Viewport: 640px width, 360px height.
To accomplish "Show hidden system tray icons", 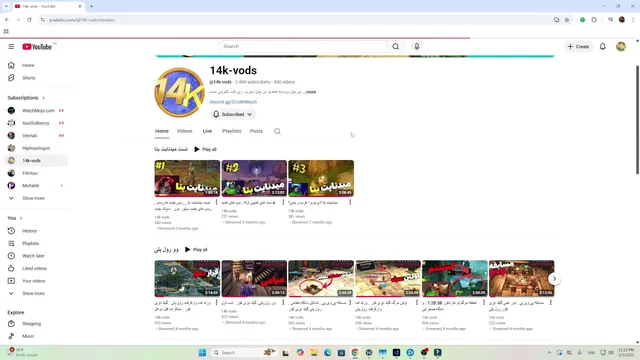I will coord(549,353).
